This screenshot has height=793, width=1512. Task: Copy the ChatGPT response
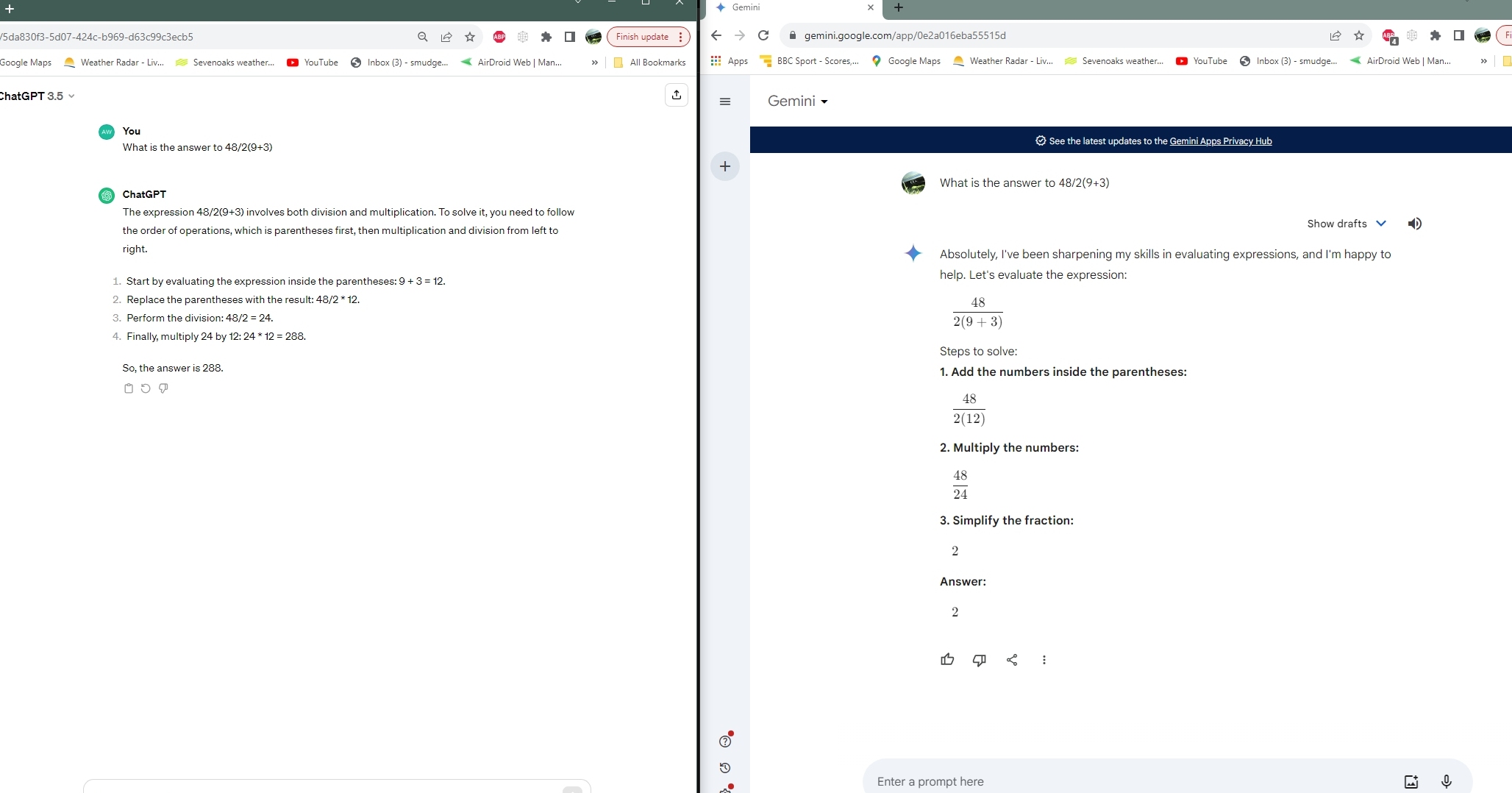(129, 388)
